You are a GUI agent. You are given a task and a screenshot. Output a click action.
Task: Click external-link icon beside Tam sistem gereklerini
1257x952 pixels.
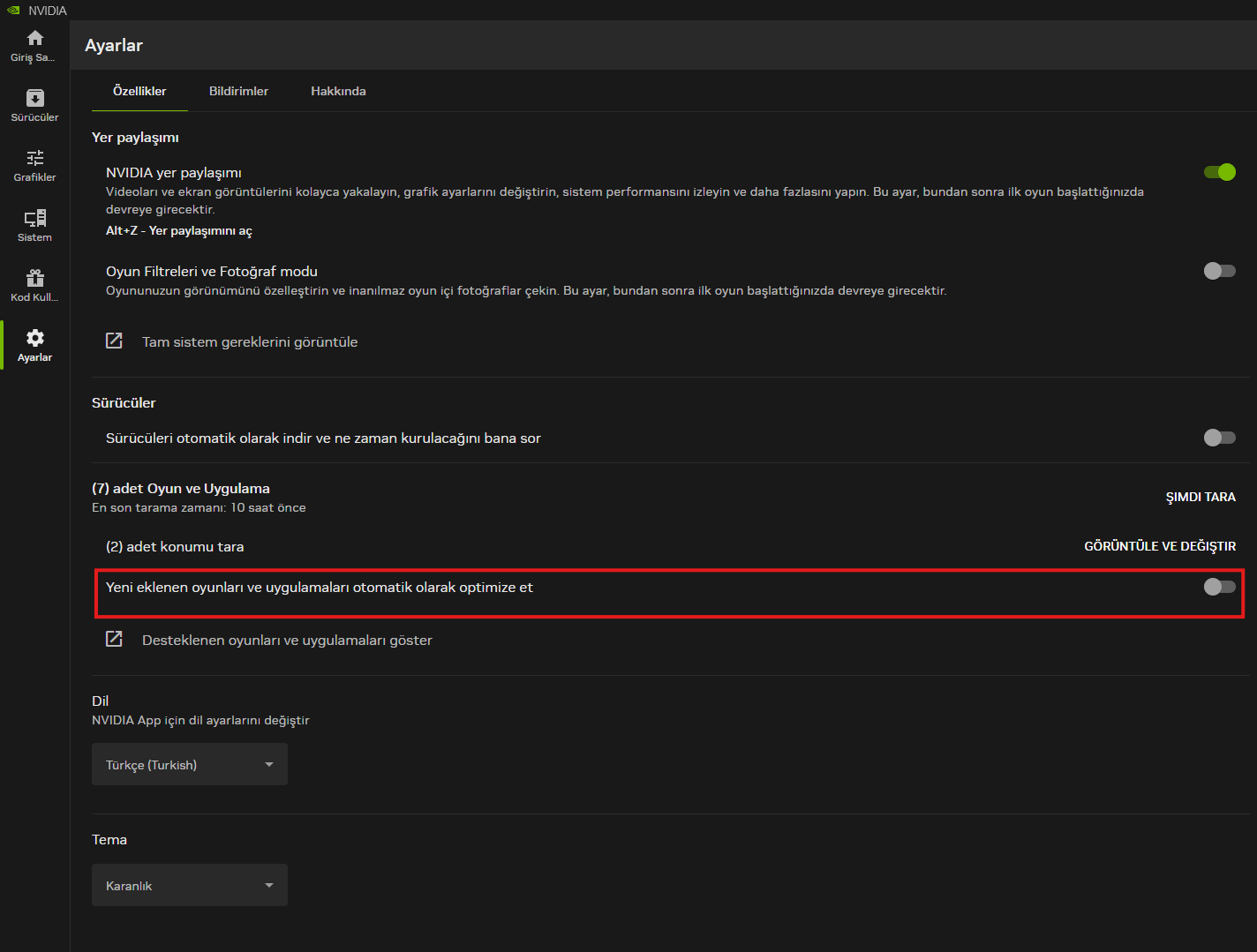click(x=114, y=341)
